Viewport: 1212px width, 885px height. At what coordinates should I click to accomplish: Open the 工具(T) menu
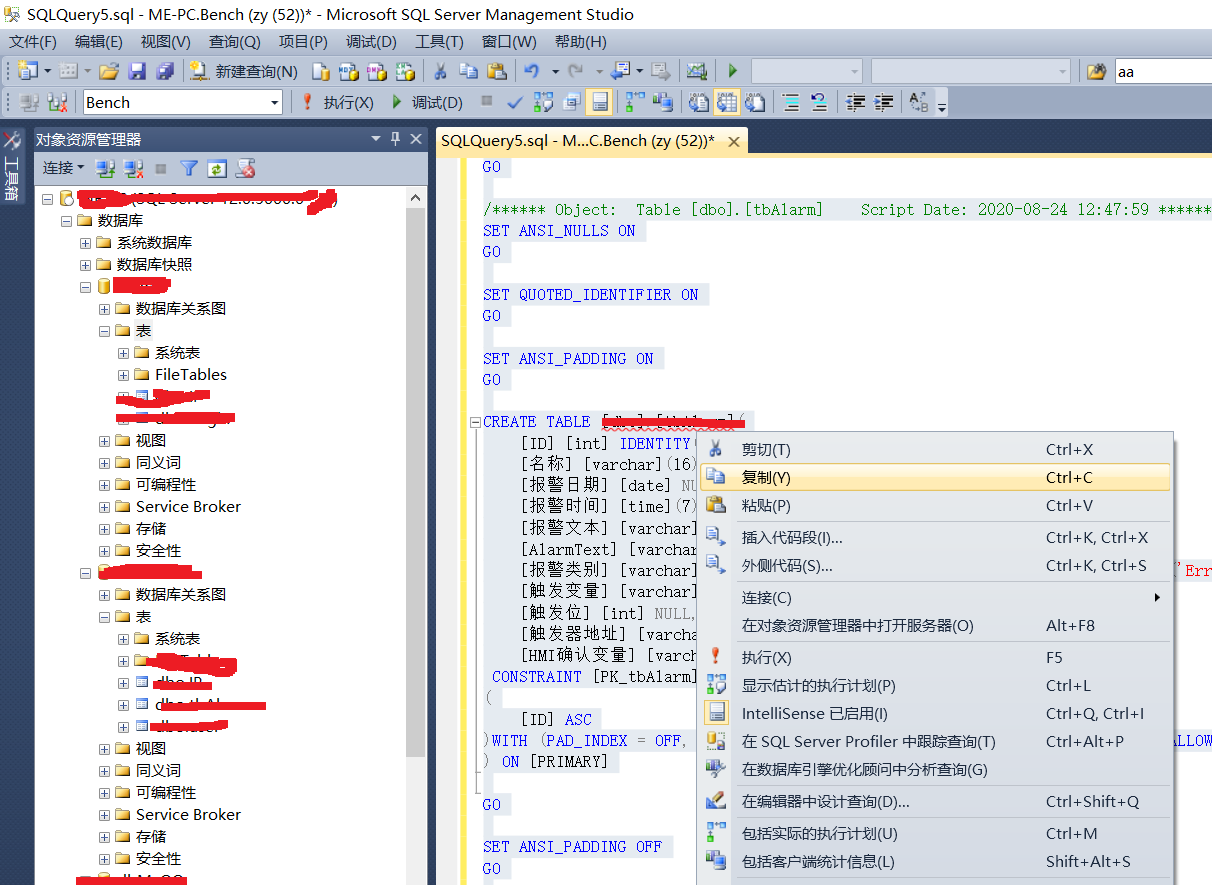(x=439, y=42)
